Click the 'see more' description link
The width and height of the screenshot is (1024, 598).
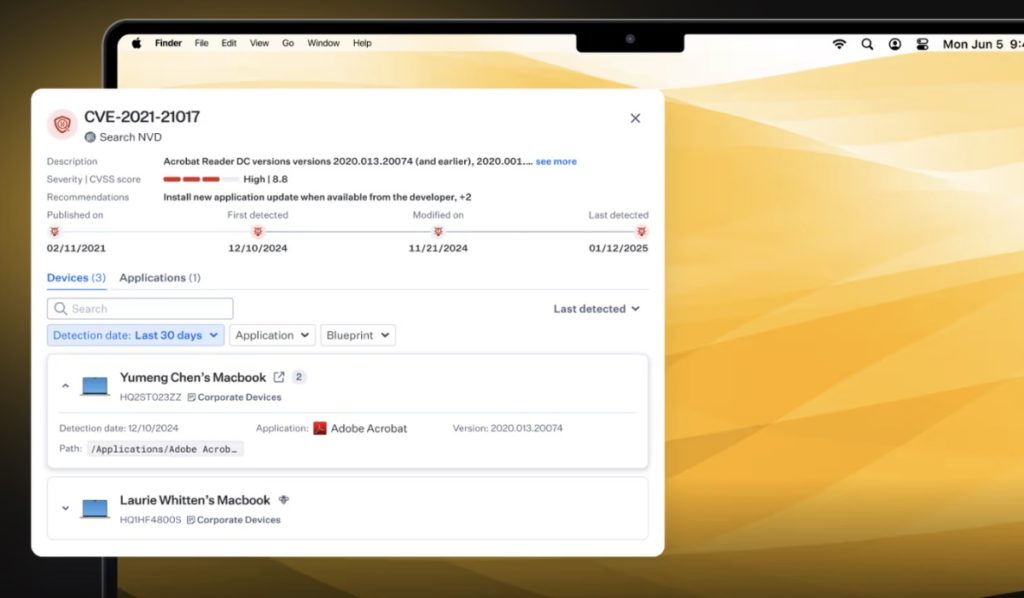(556, 162)
